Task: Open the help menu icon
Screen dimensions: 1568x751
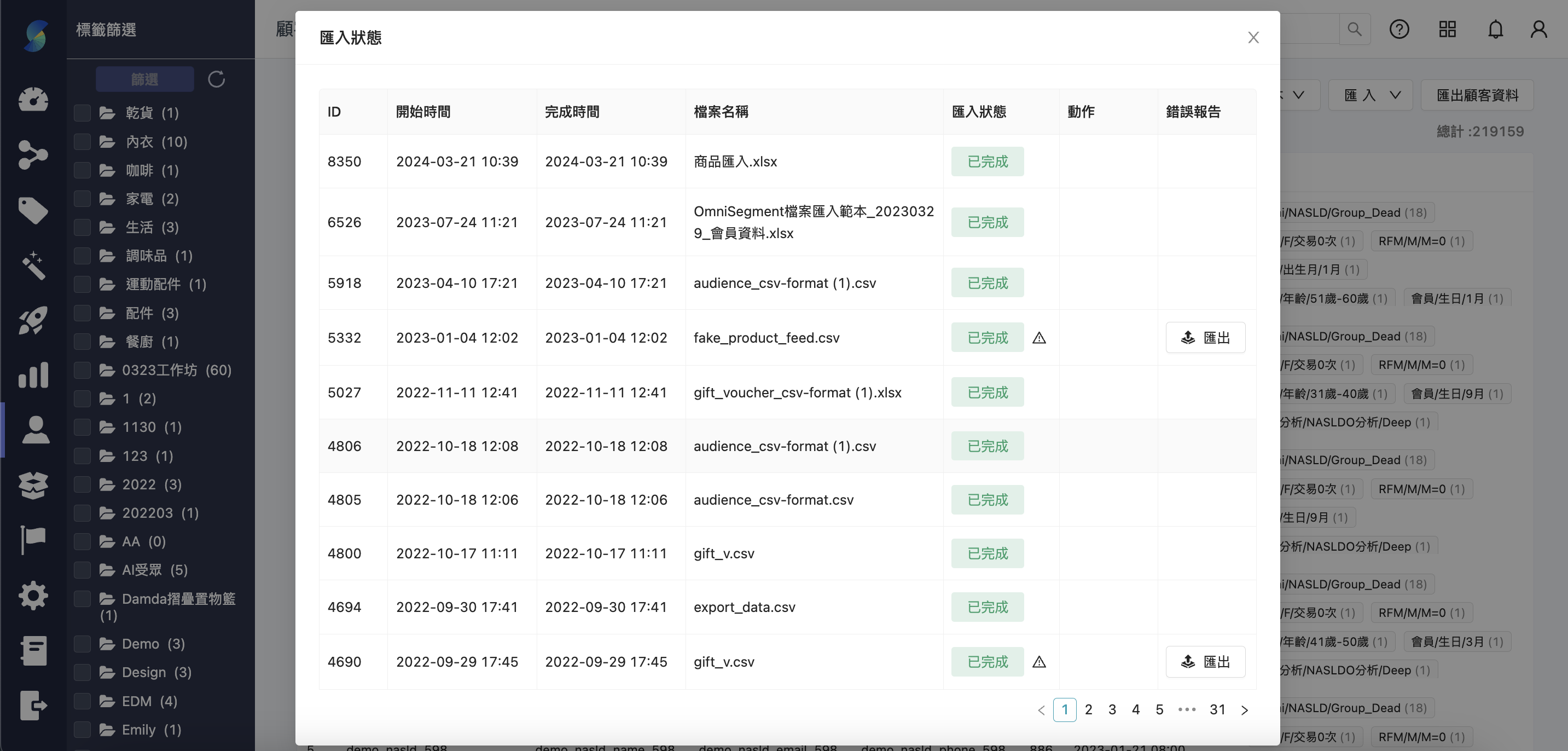Action: coord(1399,29)
